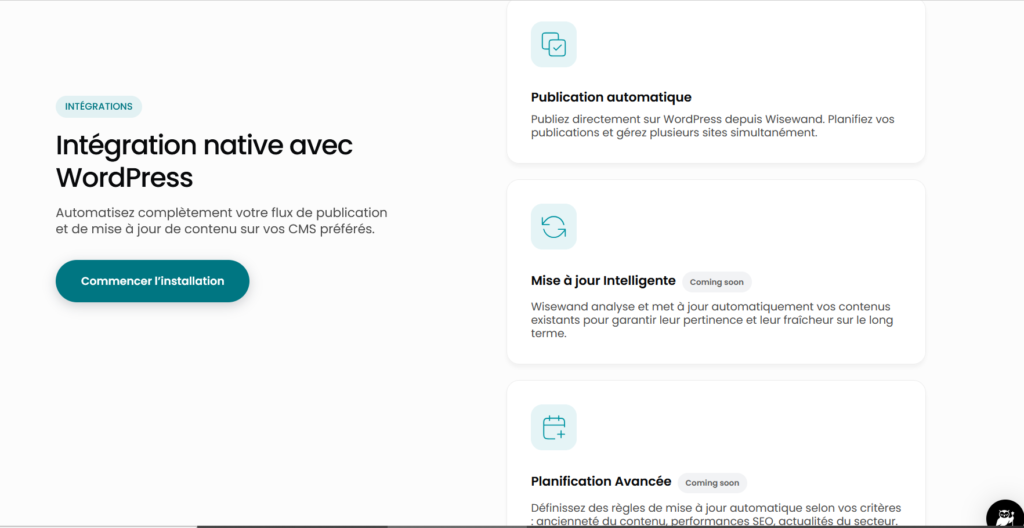Click the INTÉGRATIONS badge label
This screenshot has height=528, width=1024.
[98, 106]
